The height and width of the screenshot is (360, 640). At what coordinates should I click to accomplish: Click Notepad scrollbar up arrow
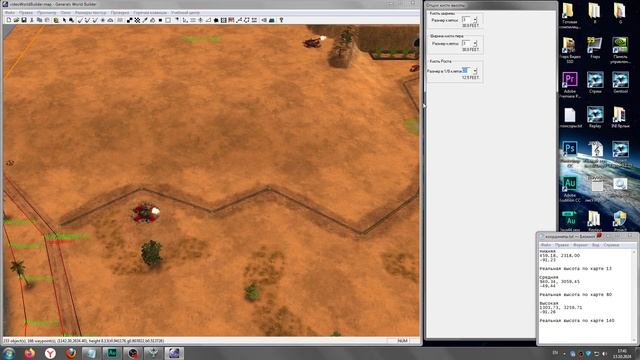634,252
